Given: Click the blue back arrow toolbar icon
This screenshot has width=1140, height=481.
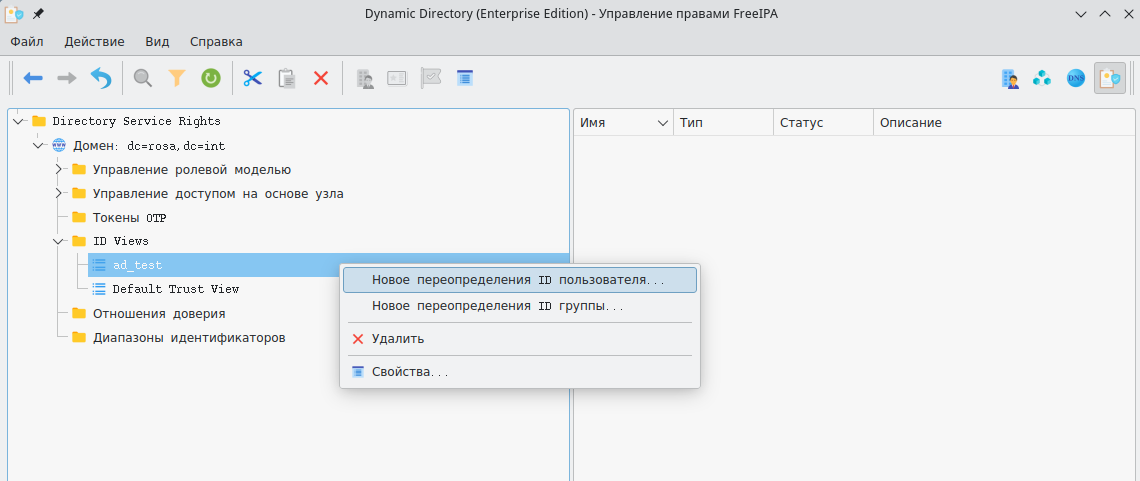Looking at the screenshot, I should 33,78.
